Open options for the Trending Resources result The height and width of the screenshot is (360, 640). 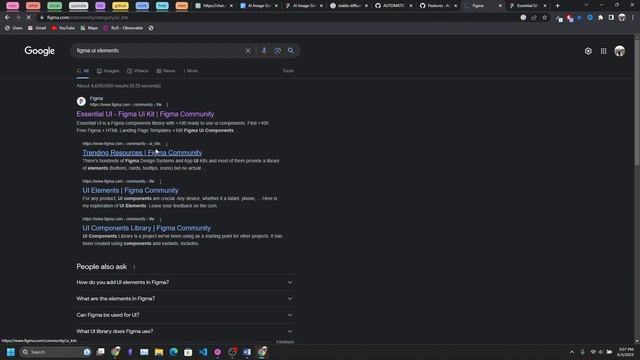pyautogui.click(x=166, y=144)
